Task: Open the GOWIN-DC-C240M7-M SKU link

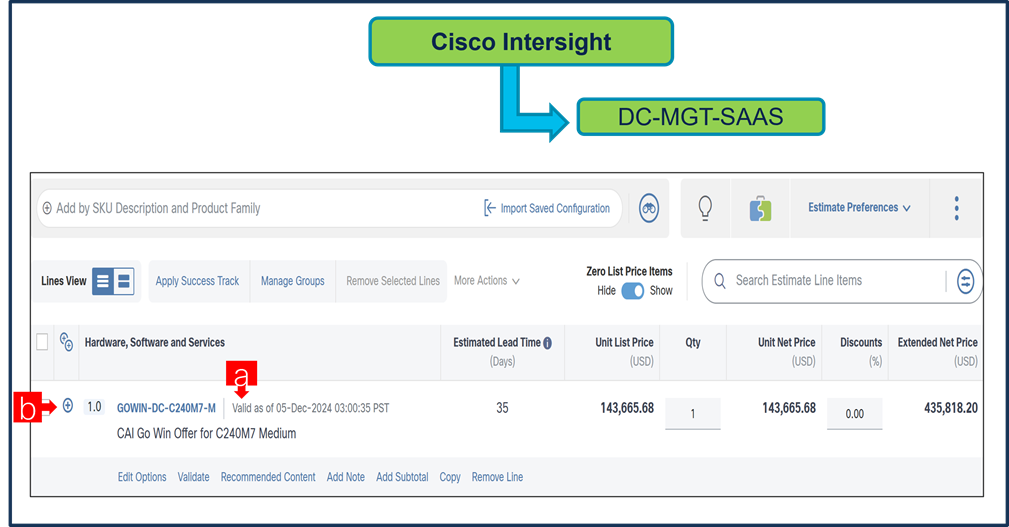Action: pos(166,408)
